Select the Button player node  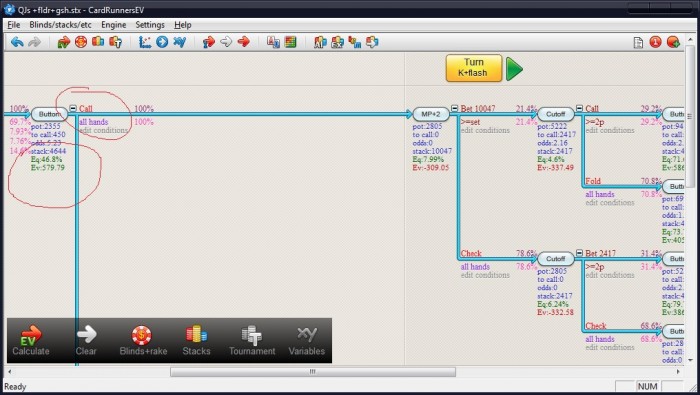(49, 114)
